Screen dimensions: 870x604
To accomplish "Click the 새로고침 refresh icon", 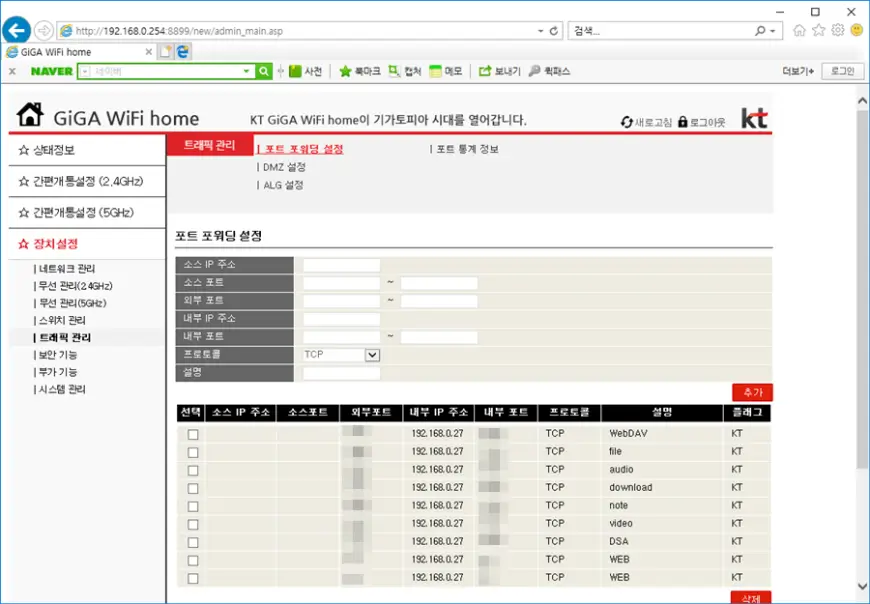I will [627, 122].
